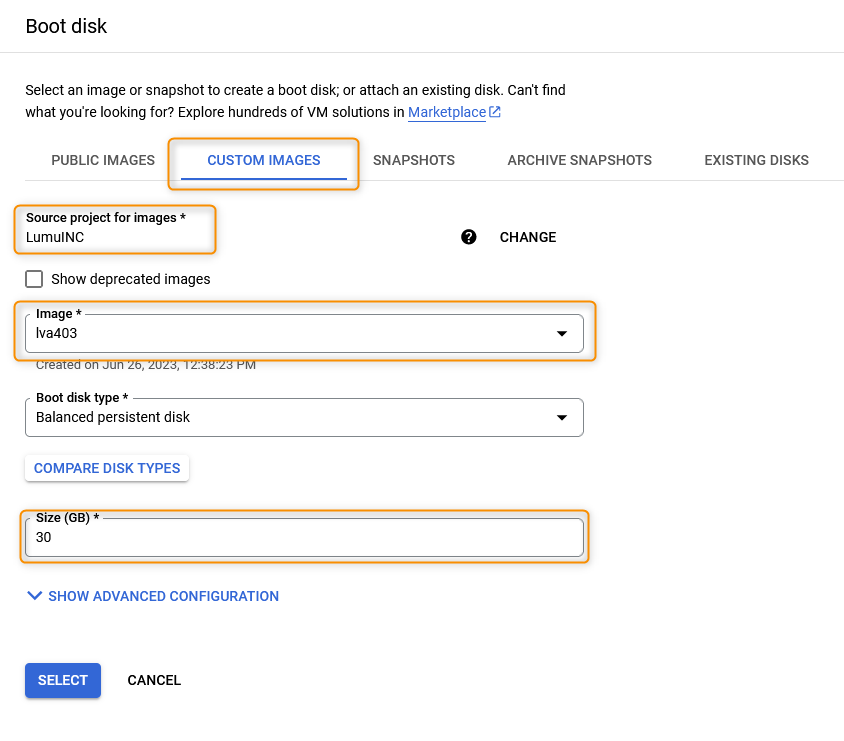Image resolution: width=844 pixels, height=741 pixels.
Task: Open the help icon beside CHANGE
Action: click(469, 237)
